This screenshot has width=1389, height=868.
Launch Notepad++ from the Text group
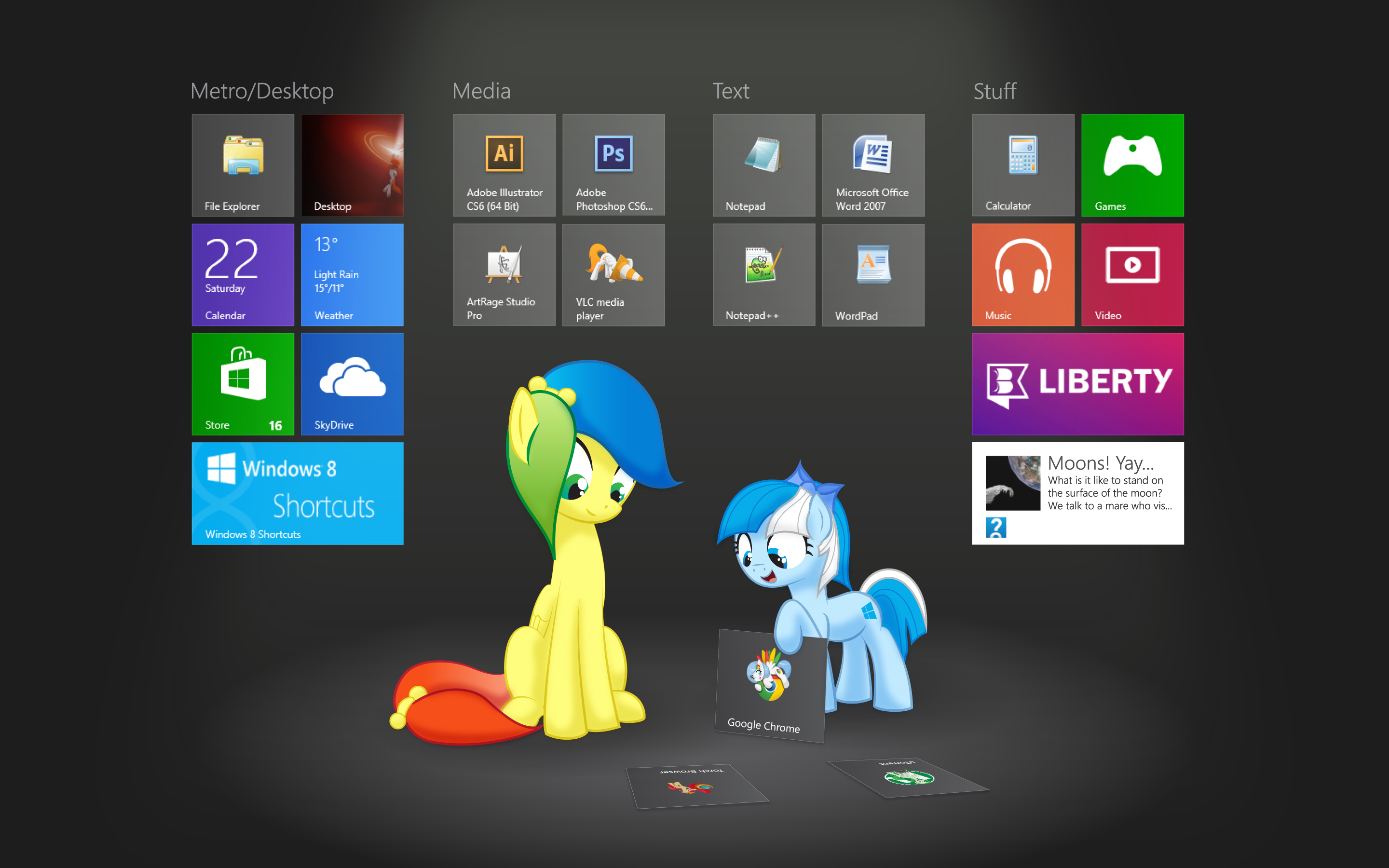[x=763, y=275]
